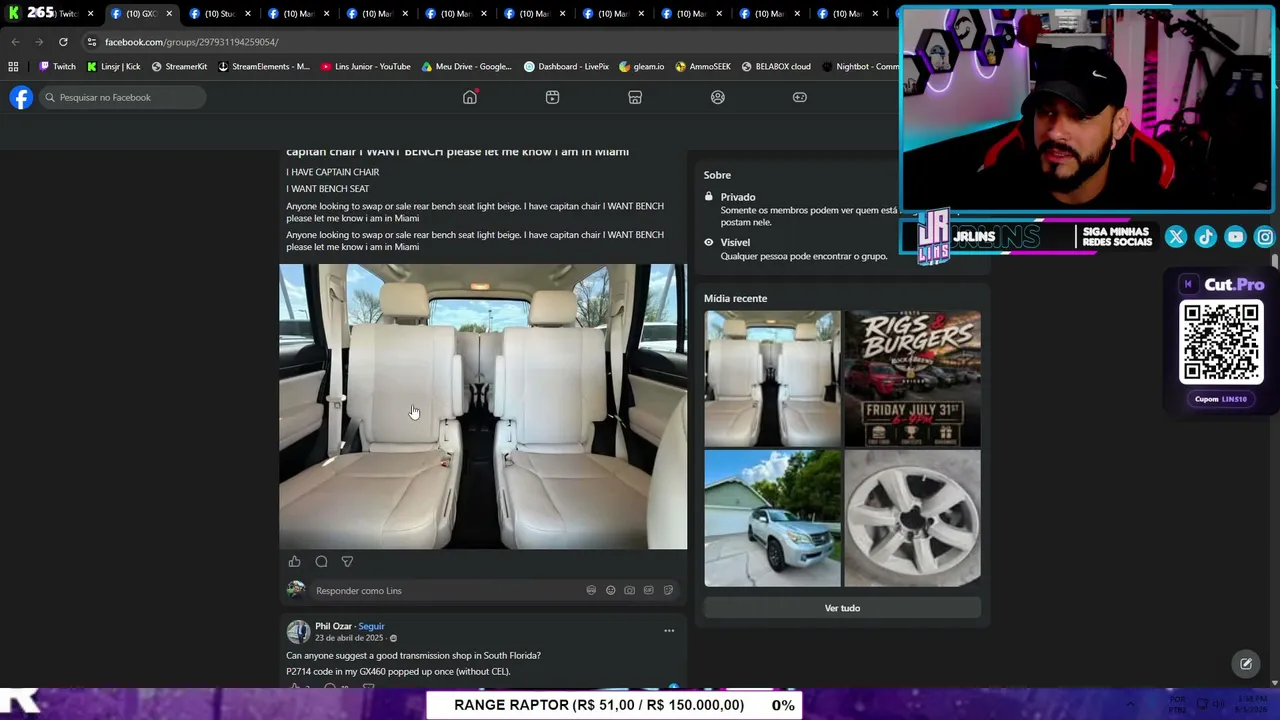
Task: Share the captain chair seat post
Action: point(347,562)
